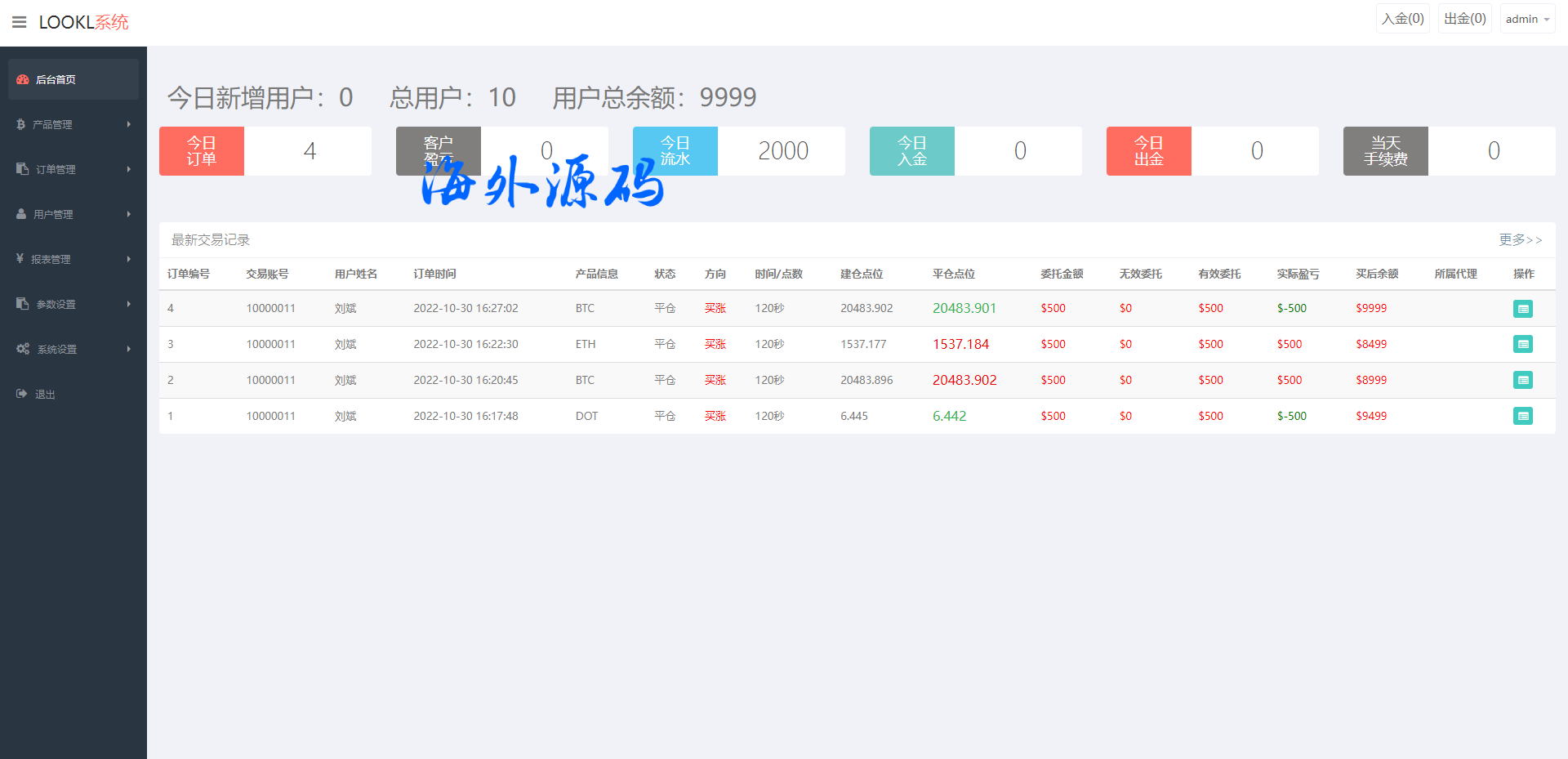The image size is (1568, 759).
Task: Open the 更多>> link for transactions
Action: pyautogui.click(x=1520, y=239)
